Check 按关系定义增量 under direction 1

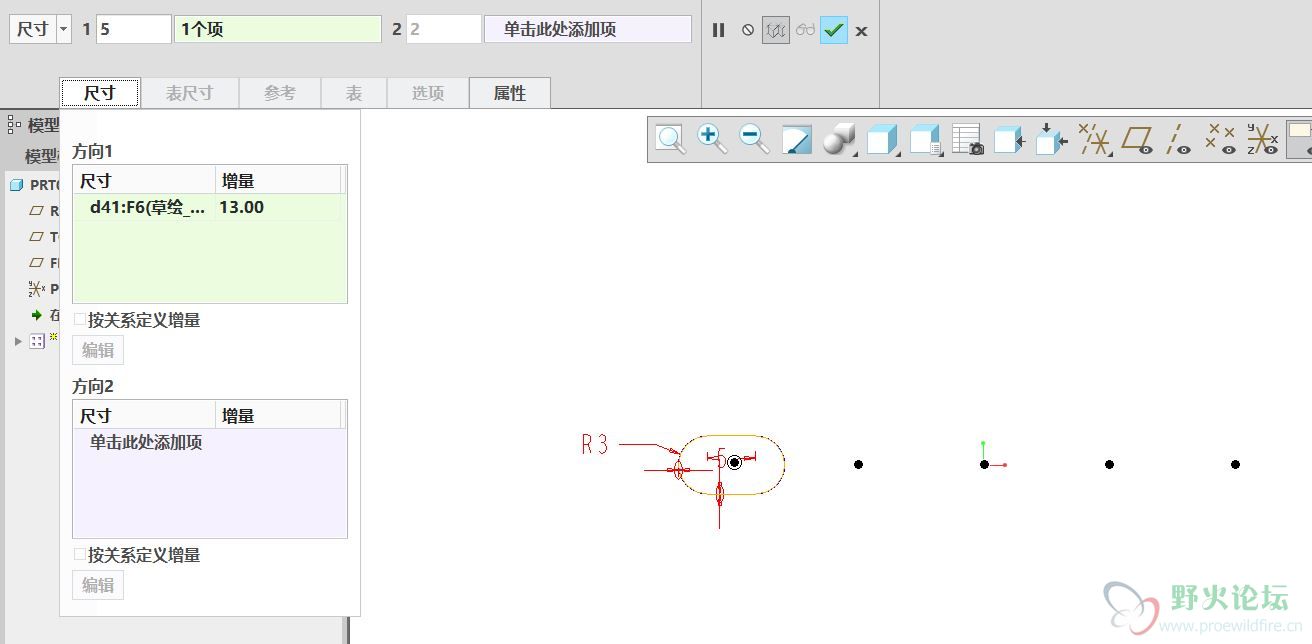[80, 320]
